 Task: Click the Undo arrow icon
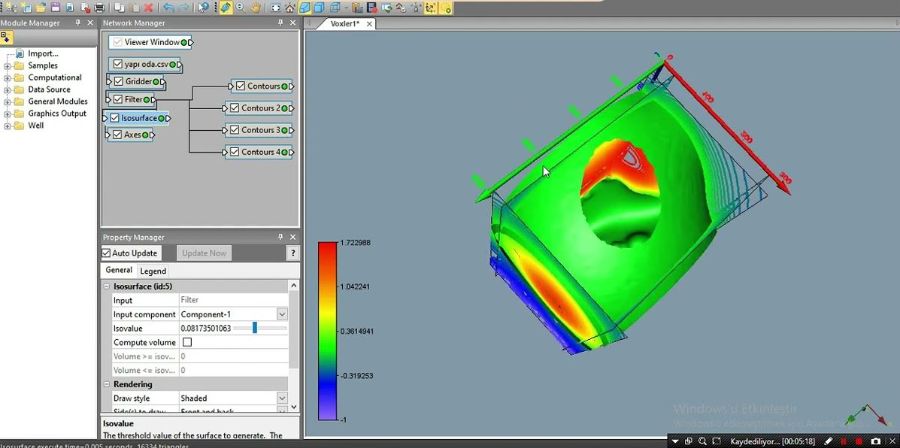click(x=169, y=7)
